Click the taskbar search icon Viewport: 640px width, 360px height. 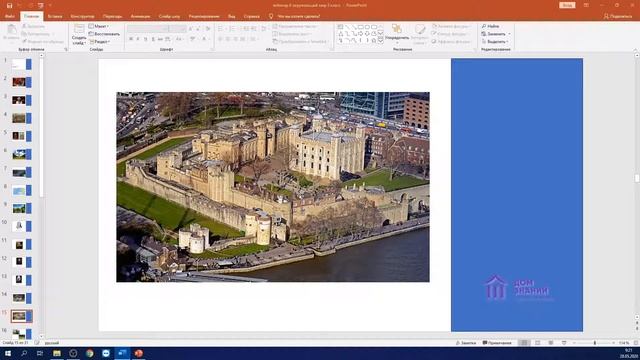point(24,353)
